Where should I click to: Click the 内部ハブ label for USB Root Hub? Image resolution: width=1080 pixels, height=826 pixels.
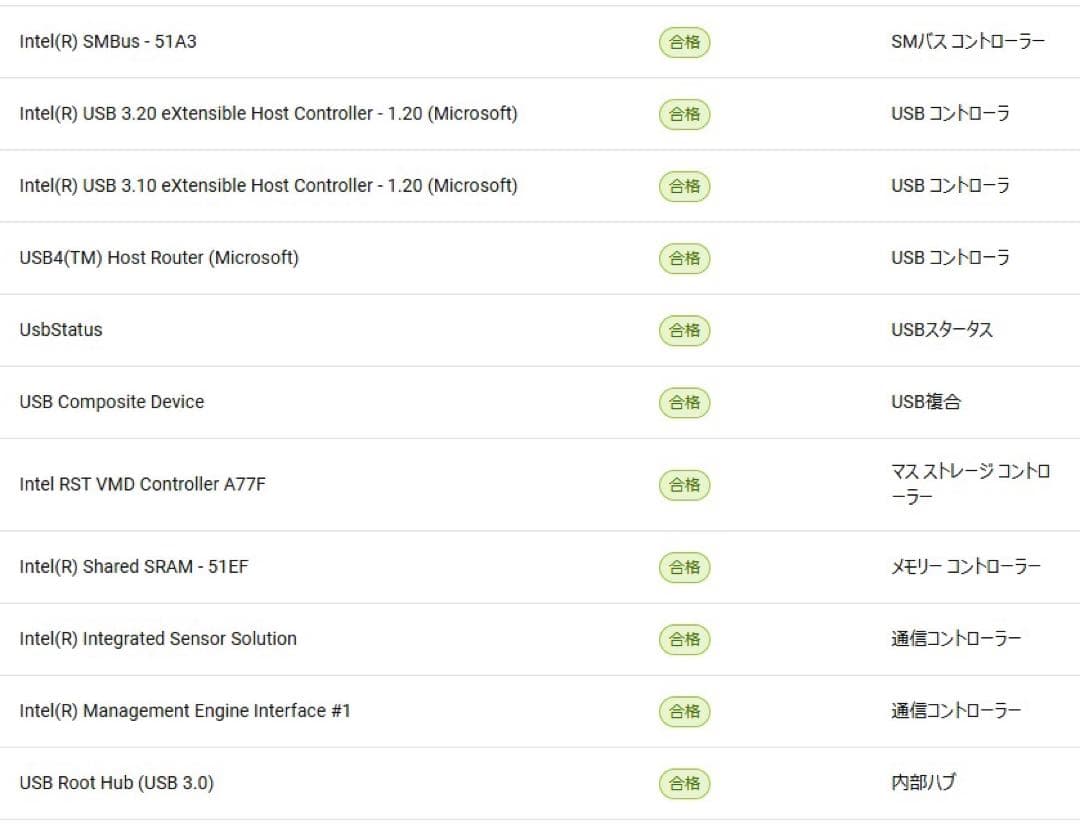pos(921,783)
